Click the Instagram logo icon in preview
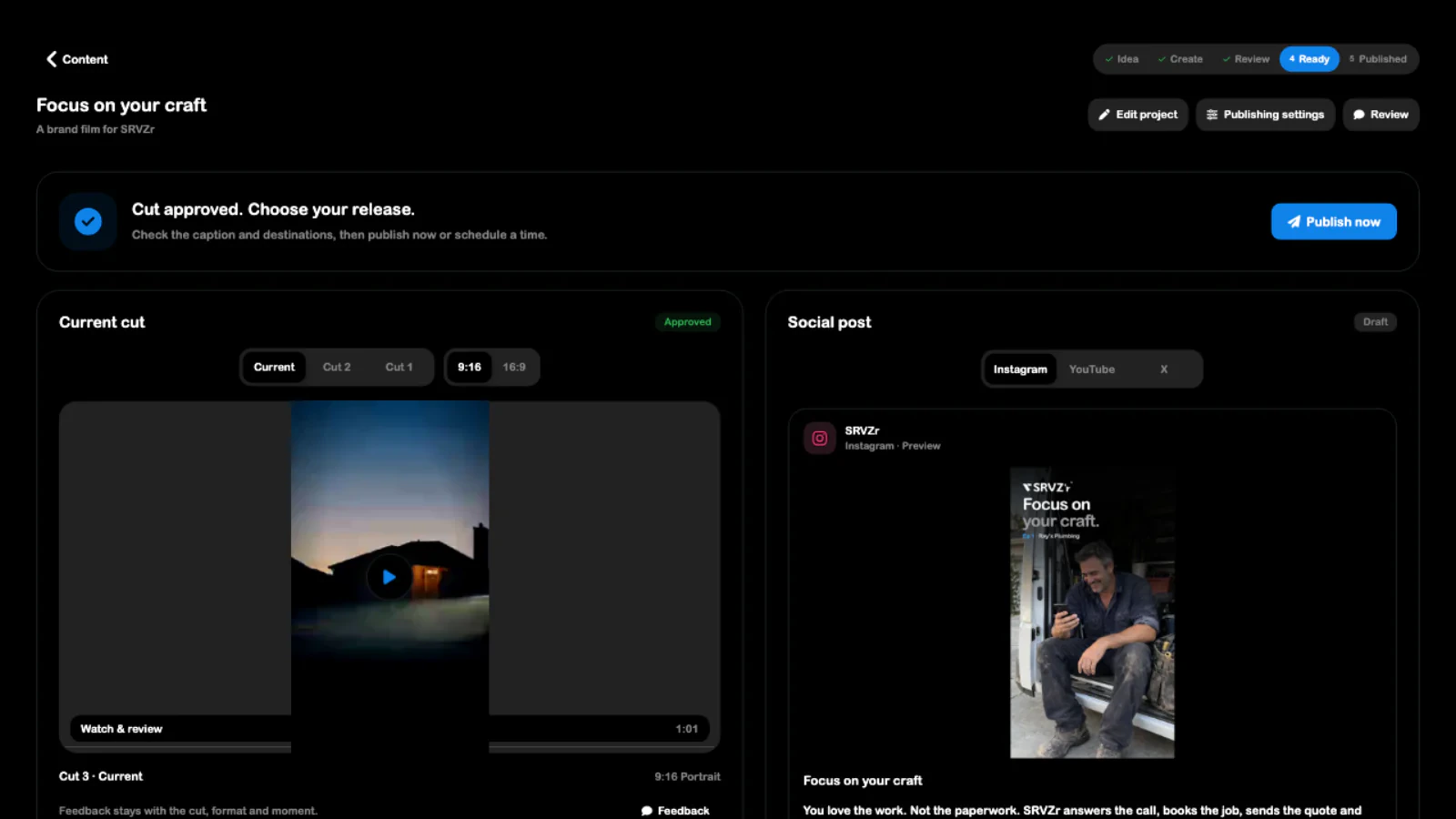Viewport: 1456px width, 819px height. [820, 438]
